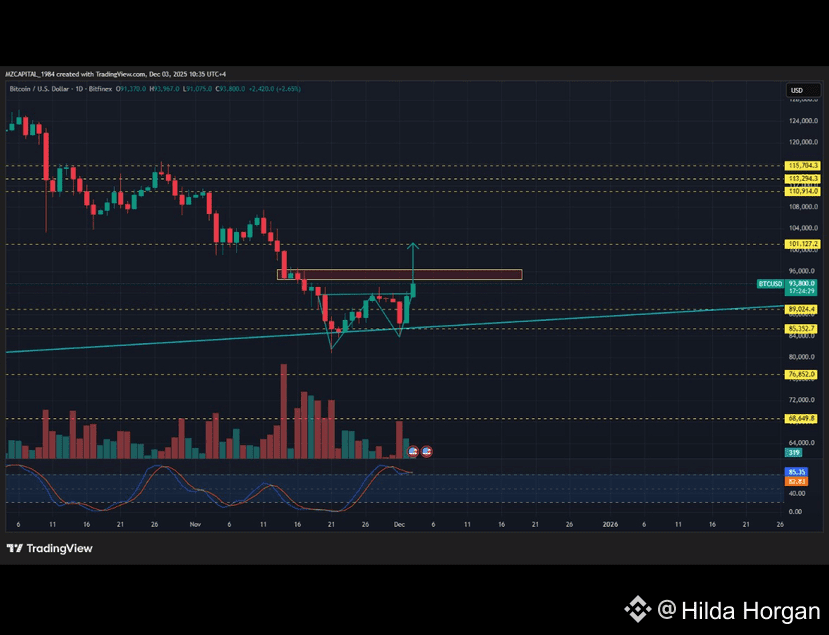
Task: Select the 76,852.0 horizontal level label
Action: tap(802, 374)
